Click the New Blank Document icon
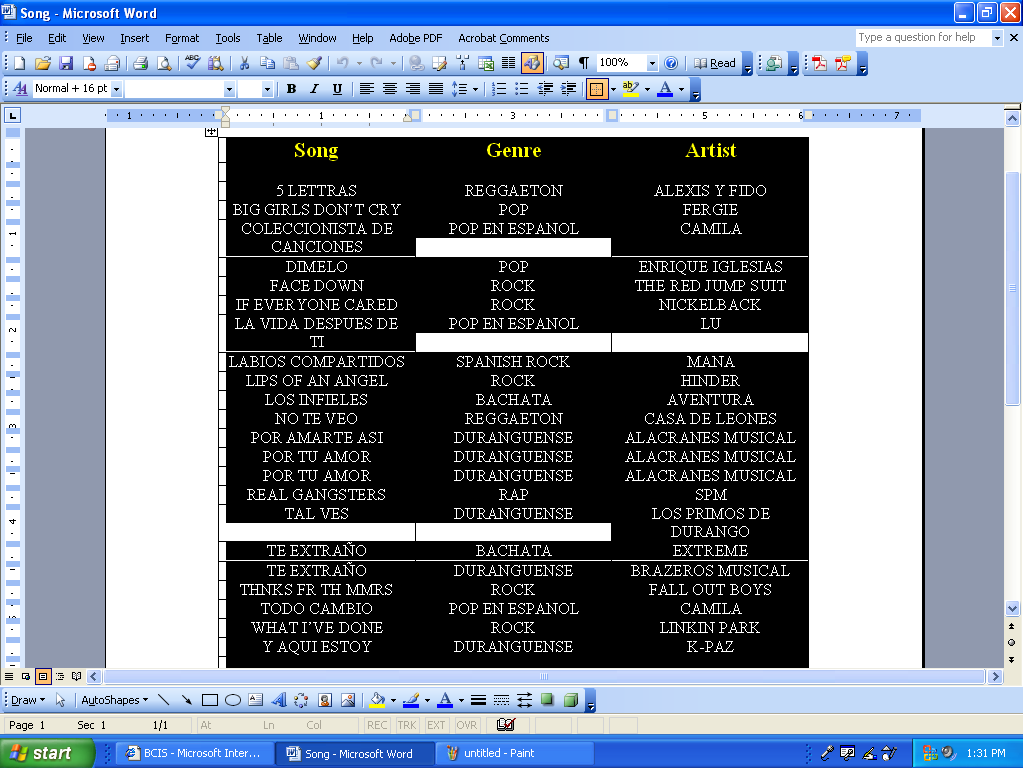Image resolution: width=1024 pixels, height=768 pixels. click(x=20, y=63)
